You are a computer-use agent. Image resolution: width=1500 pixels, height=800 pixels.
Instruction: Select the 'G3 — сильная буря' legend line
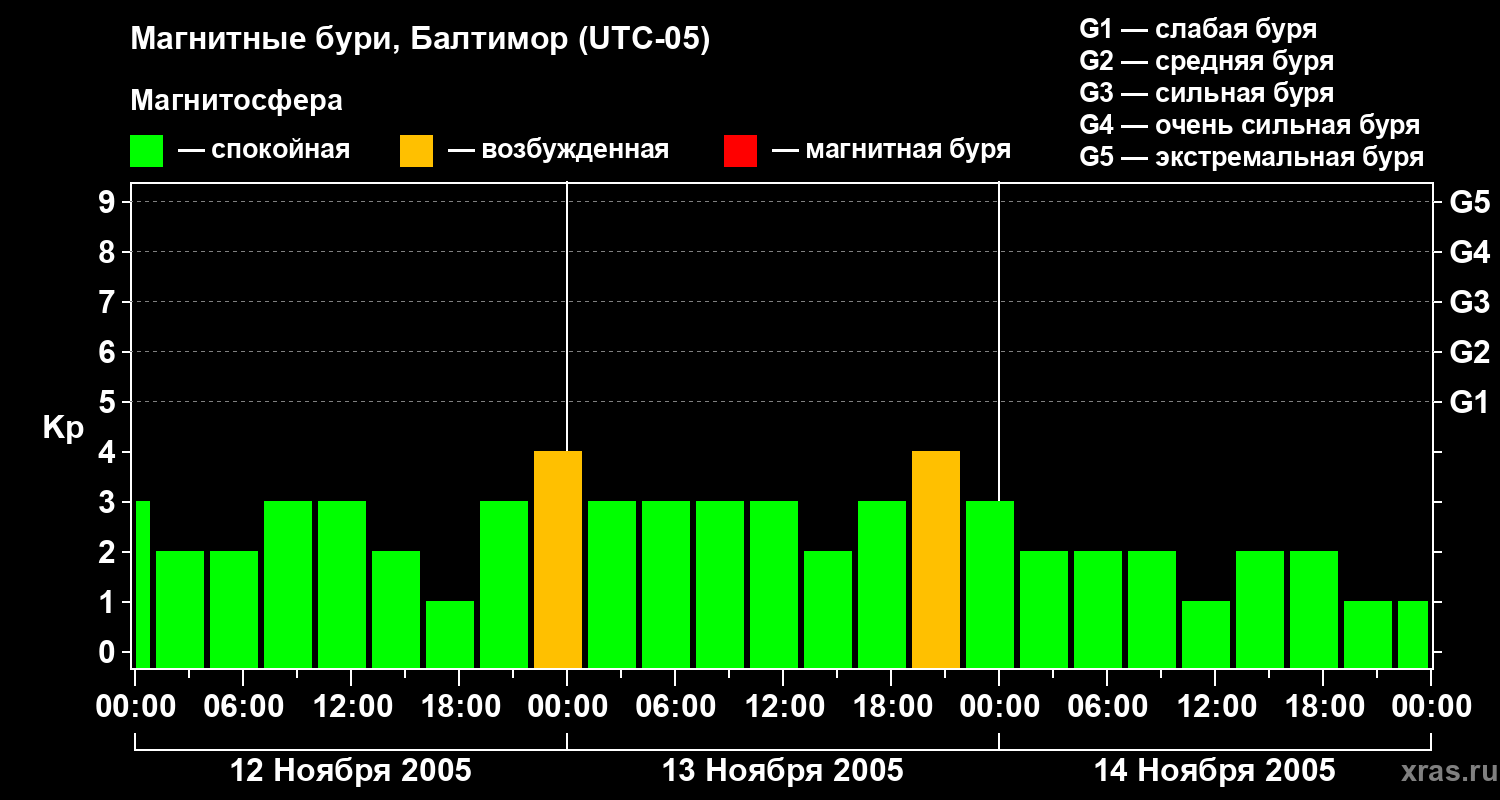click(x=1206, y=93)
